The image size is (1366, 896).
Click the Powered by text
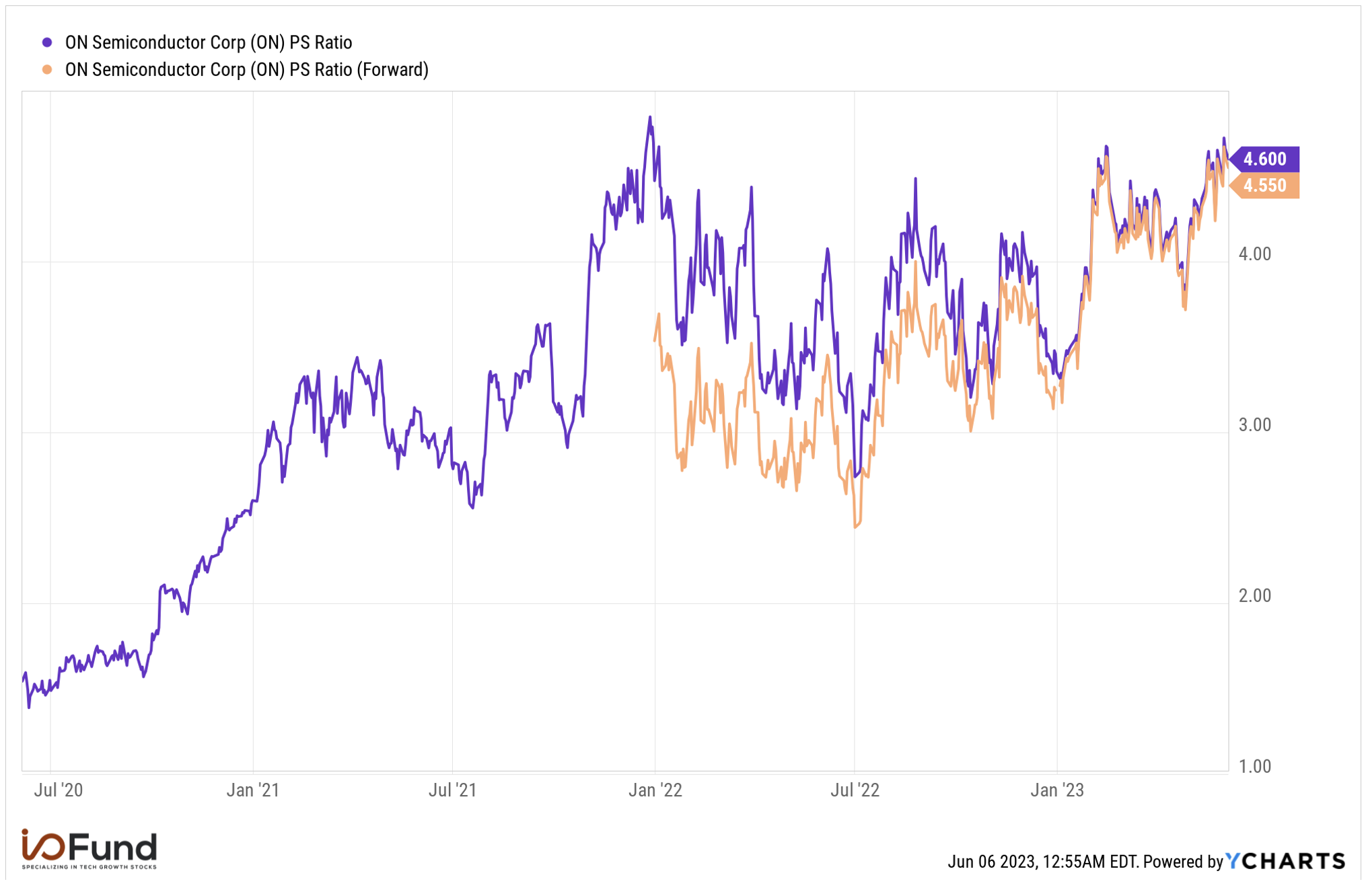coord(1183,862)
